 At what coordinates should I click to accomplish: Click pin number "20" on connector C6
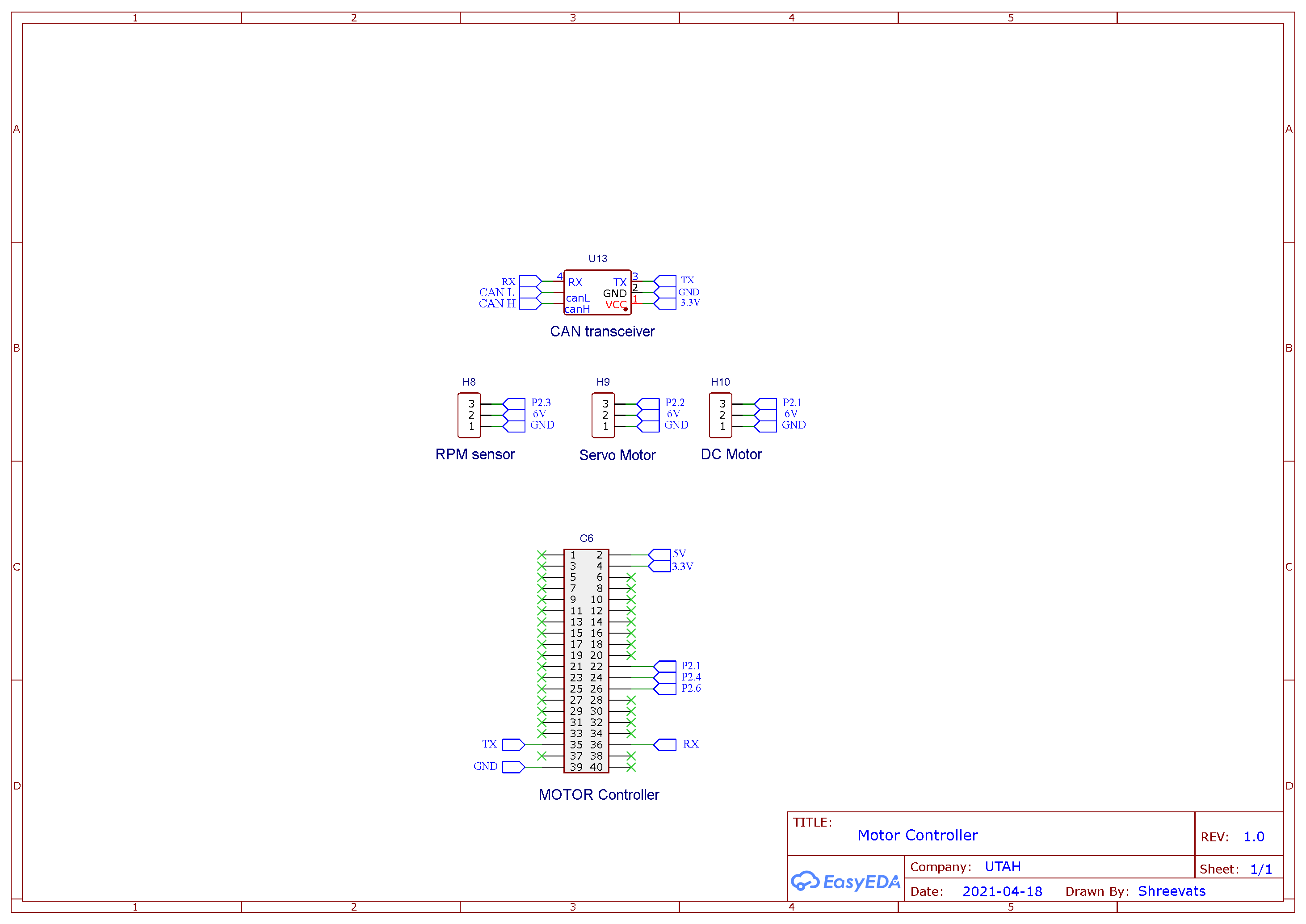(x=596, y=655)
